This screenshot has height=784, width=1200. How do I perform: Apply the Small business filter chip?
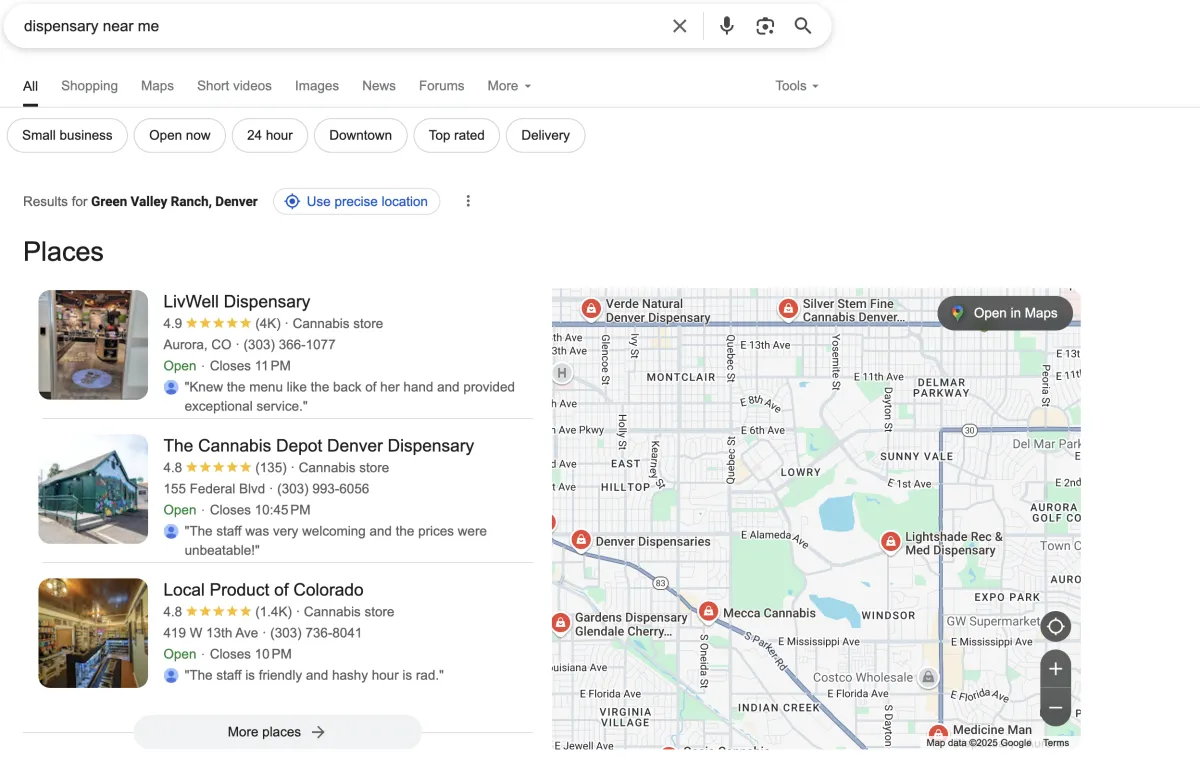(67, 135)
